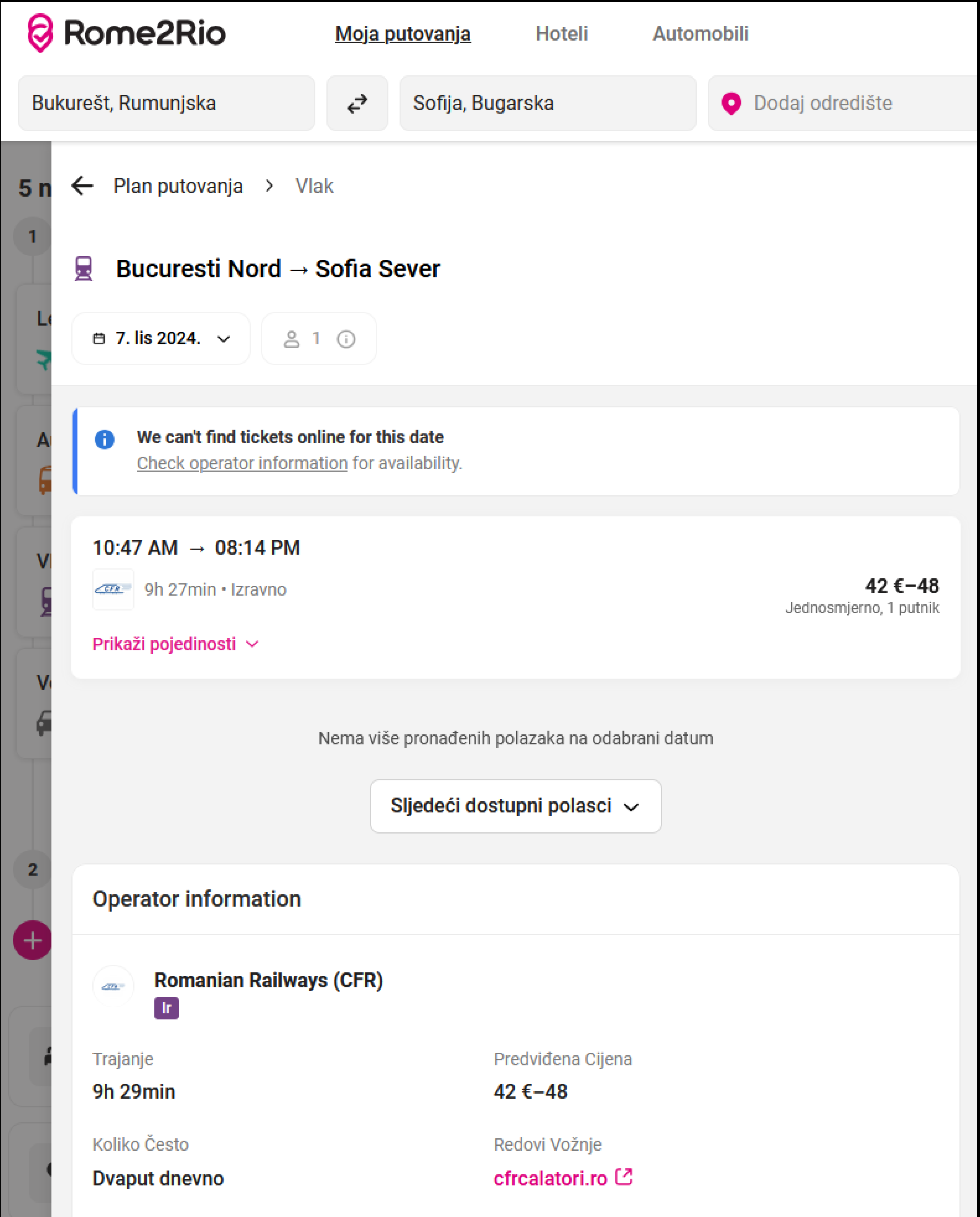Click the passenger info circle icon
The width and height of the screenshot is (980, 1217).
pos(346,339)
